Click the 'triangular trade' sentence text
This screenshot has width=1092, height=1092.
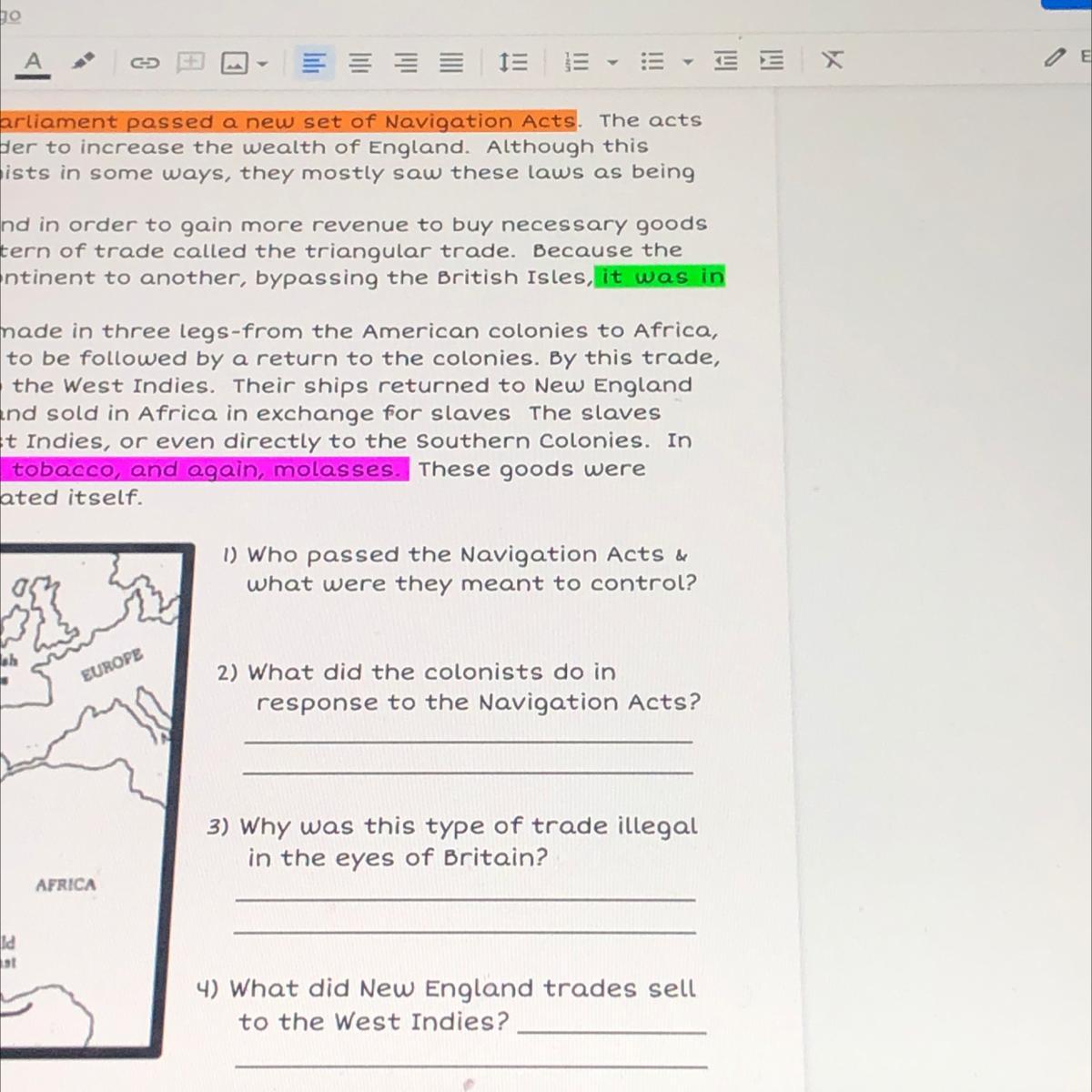(x=342, y=251)
